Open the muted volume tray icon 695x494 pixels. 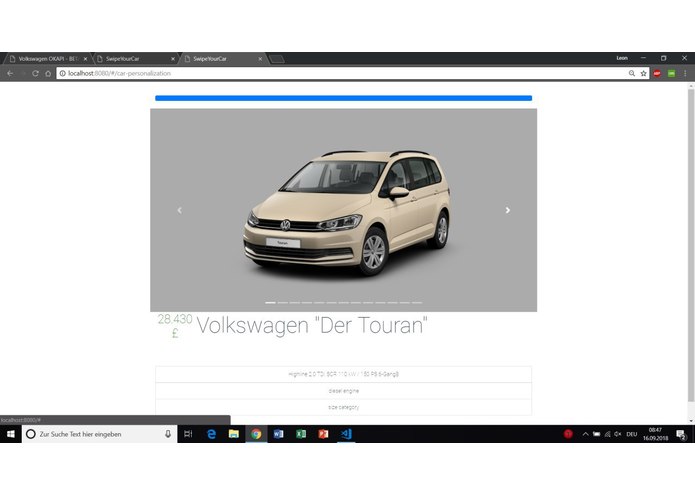(x=618, y=434)
